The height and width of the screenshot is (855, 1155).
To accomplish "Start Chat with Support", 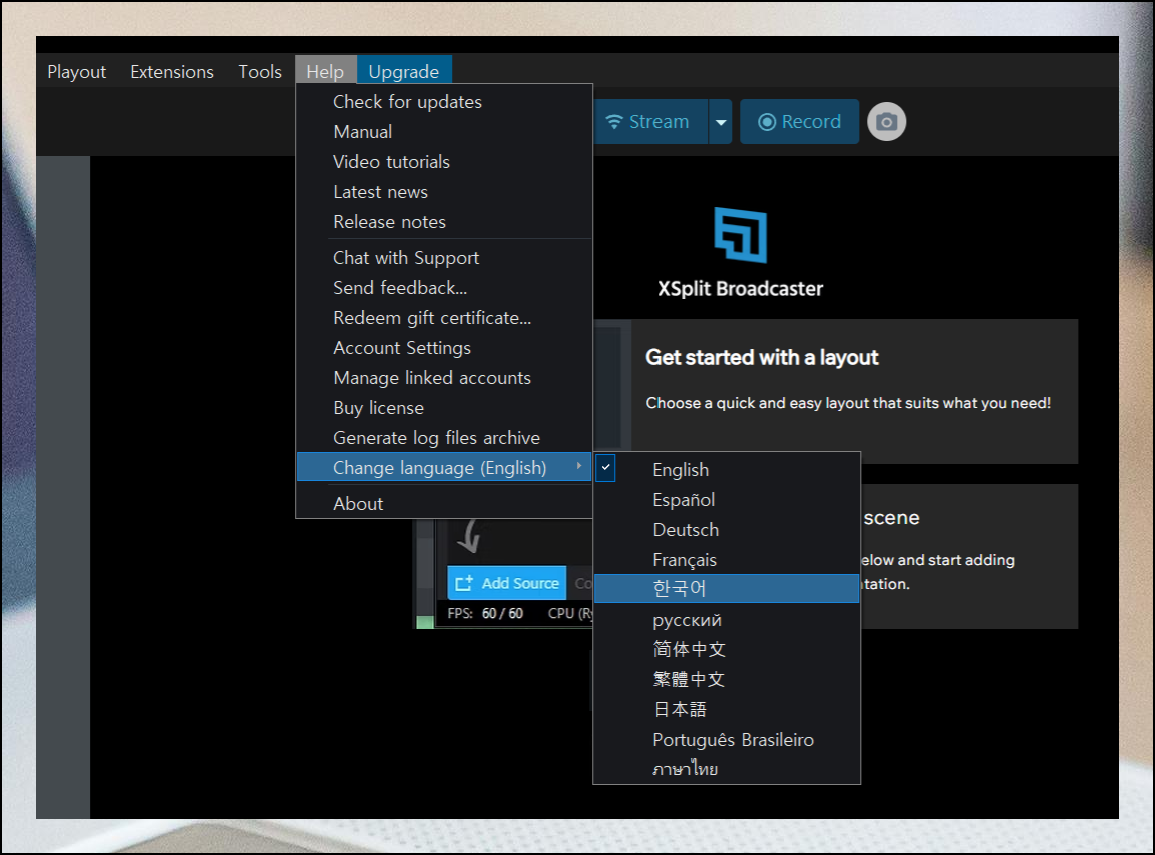I will click(x=444, y=258).
